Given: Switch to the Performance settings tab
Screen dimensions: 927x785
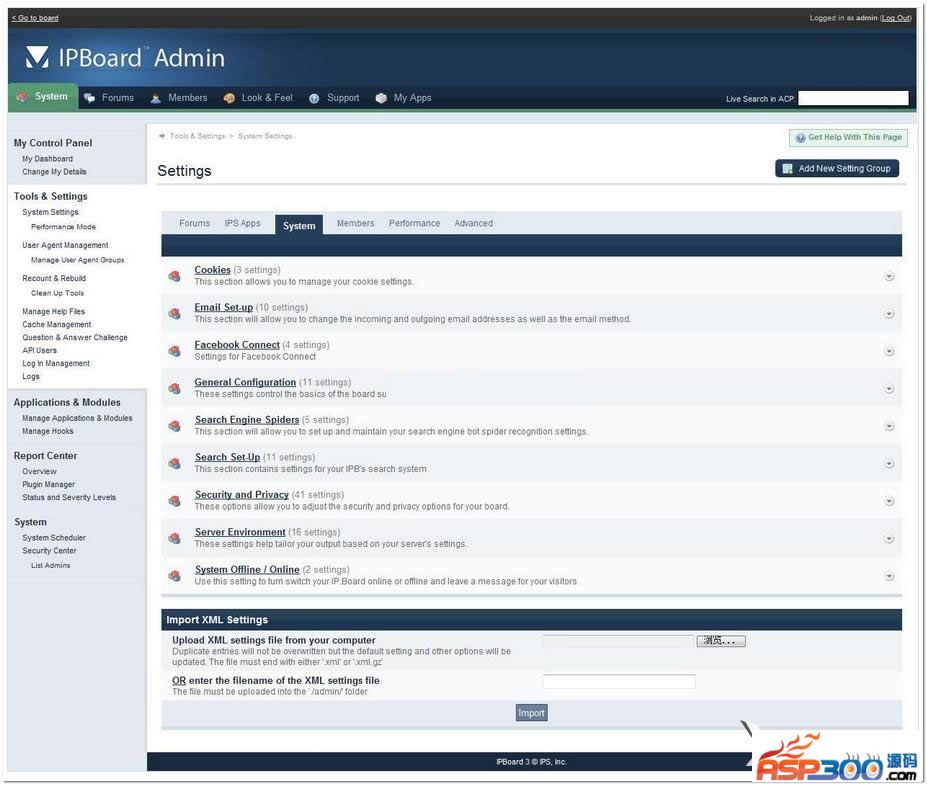Looking at the screenshot, I should [x=414, y=223].
